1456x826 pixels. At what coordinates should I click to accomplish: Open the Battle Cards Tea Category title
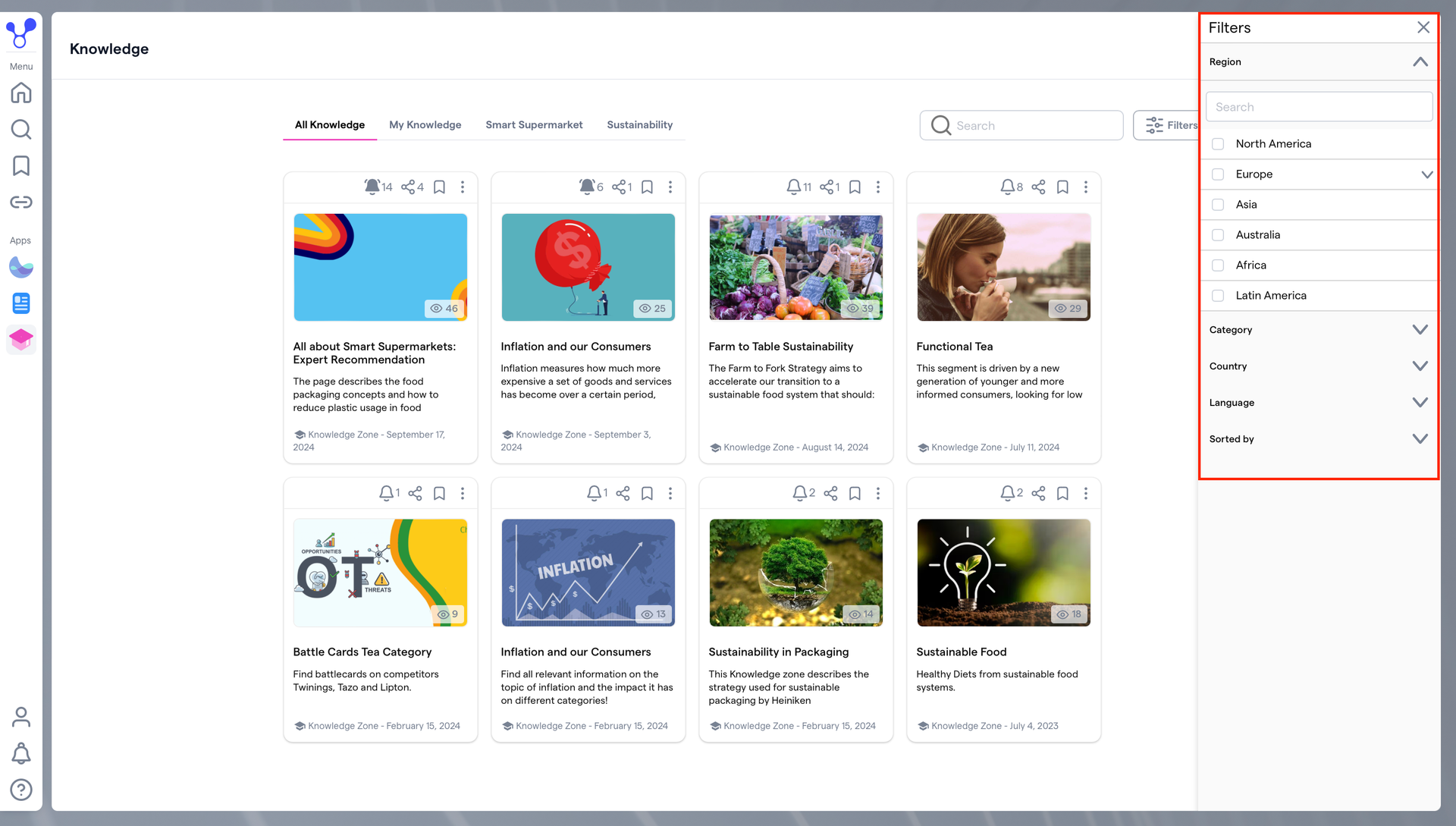coord(362,652)
